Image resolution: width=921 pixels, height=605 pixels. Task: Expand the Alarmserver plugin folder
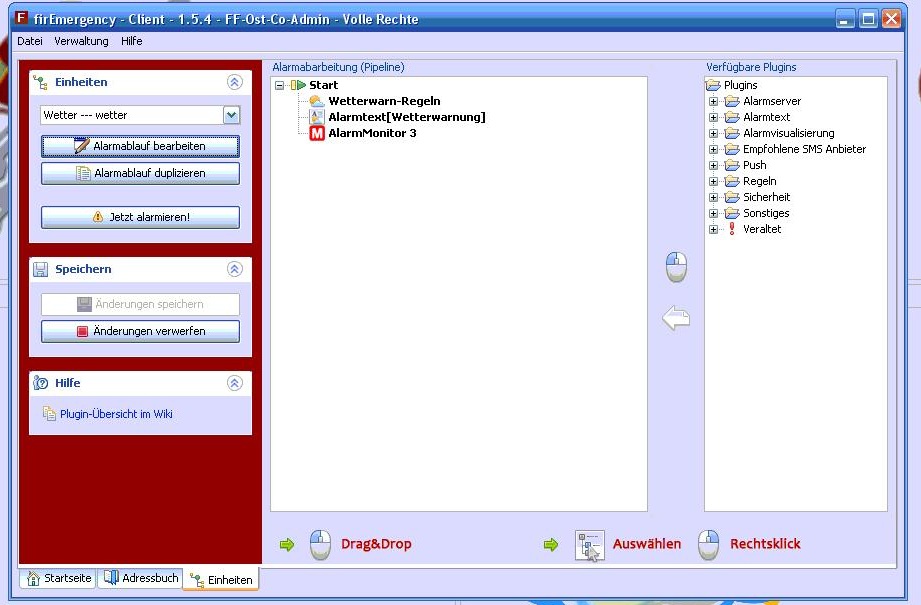coord(714,101)
